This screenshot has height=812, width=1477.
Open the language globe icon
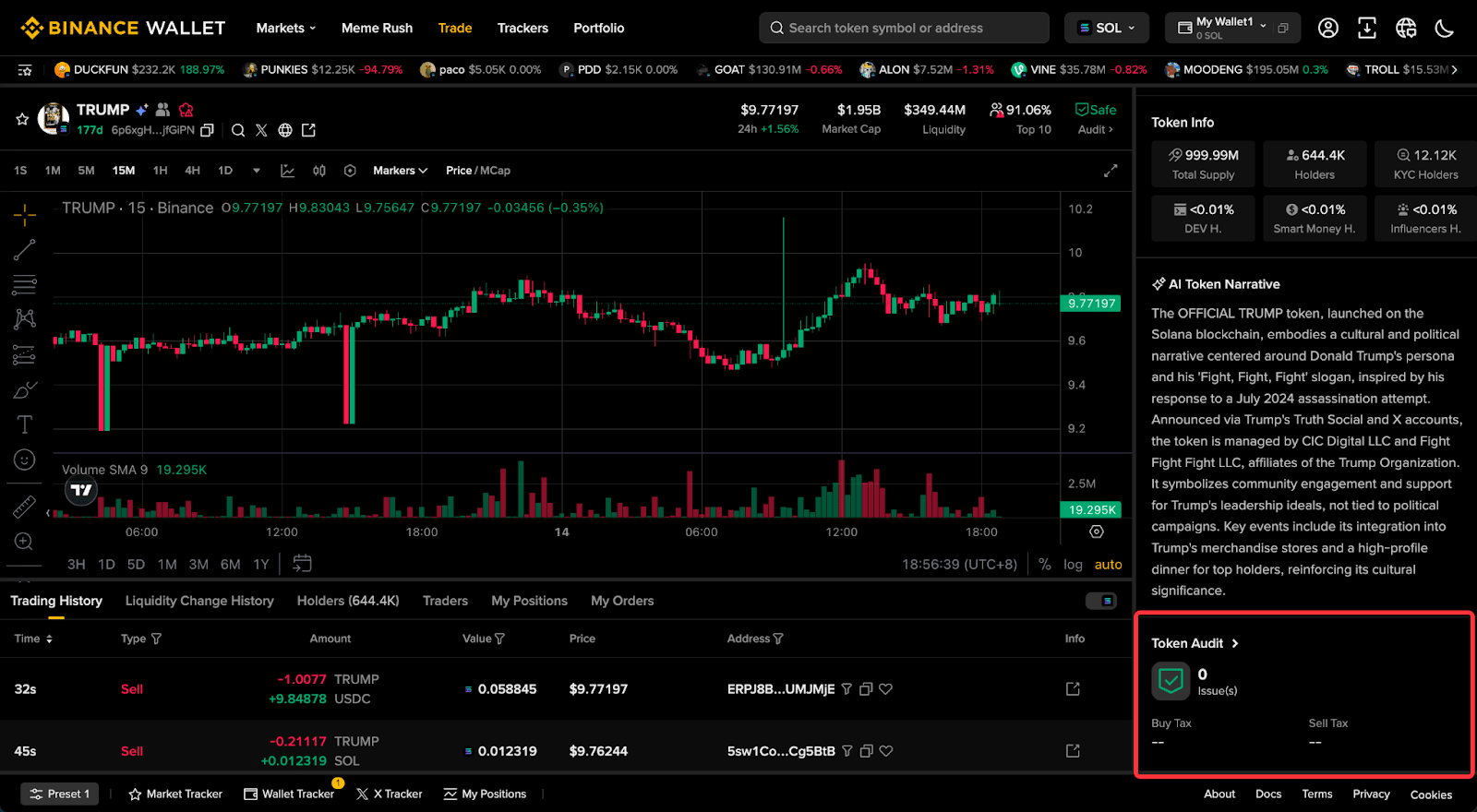point(1406,28)
